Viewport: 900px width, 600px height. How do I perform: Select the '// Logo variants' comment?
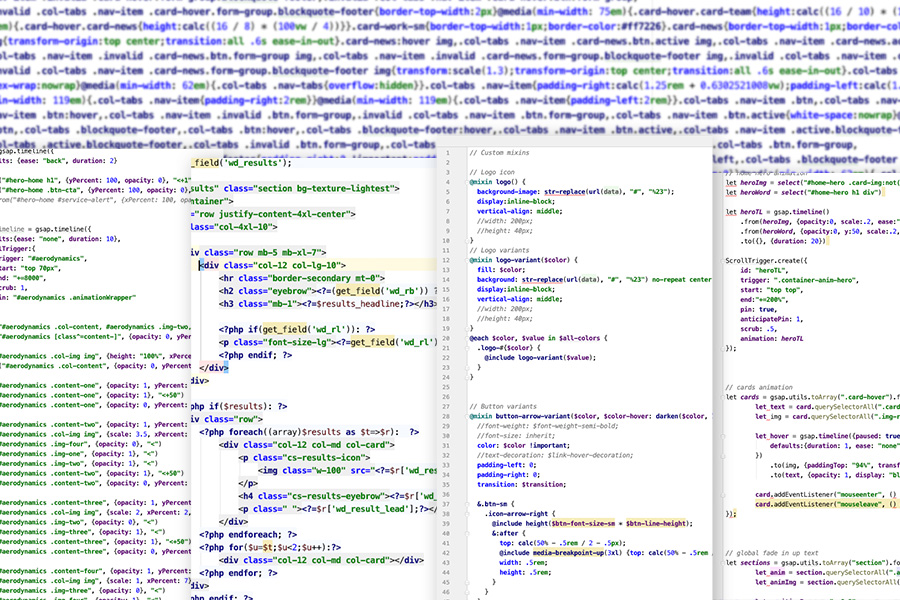click(499, 250)
